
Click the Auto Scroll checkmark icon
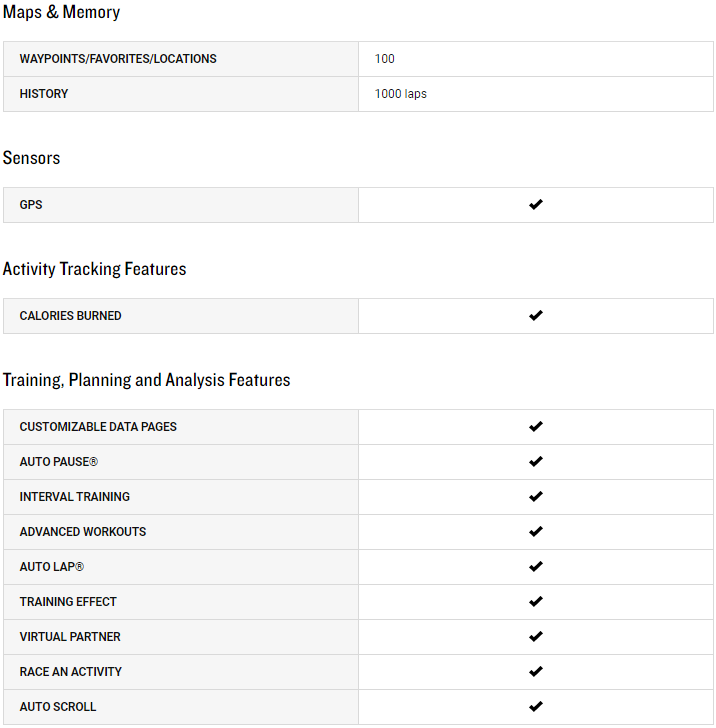click(536, 707)
